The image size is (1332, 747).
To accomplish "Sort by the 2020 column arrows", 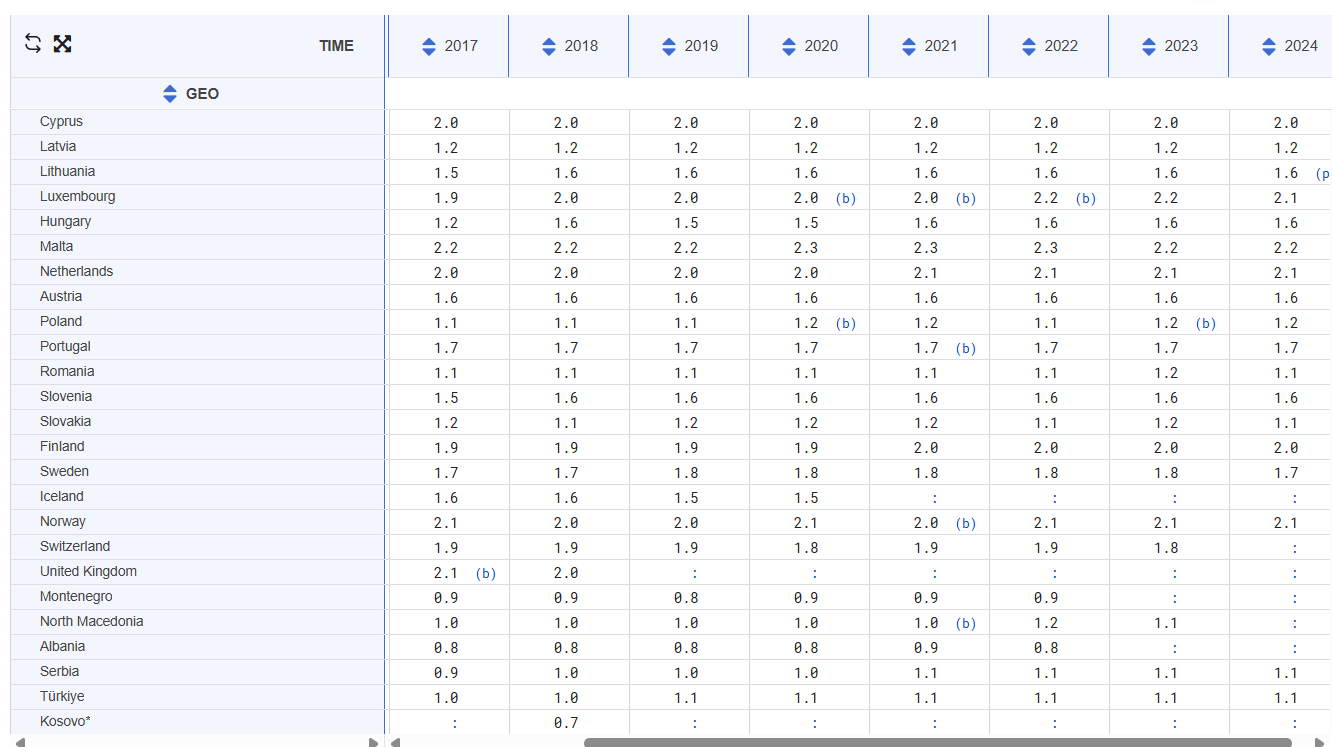I will click(x=789, y=46).
